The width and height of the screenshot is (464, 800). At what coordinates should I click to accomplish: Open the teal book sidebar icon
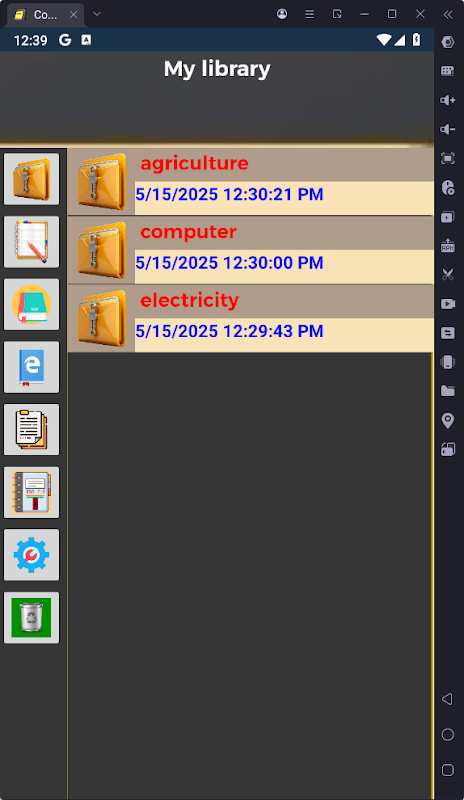[32, 304]
